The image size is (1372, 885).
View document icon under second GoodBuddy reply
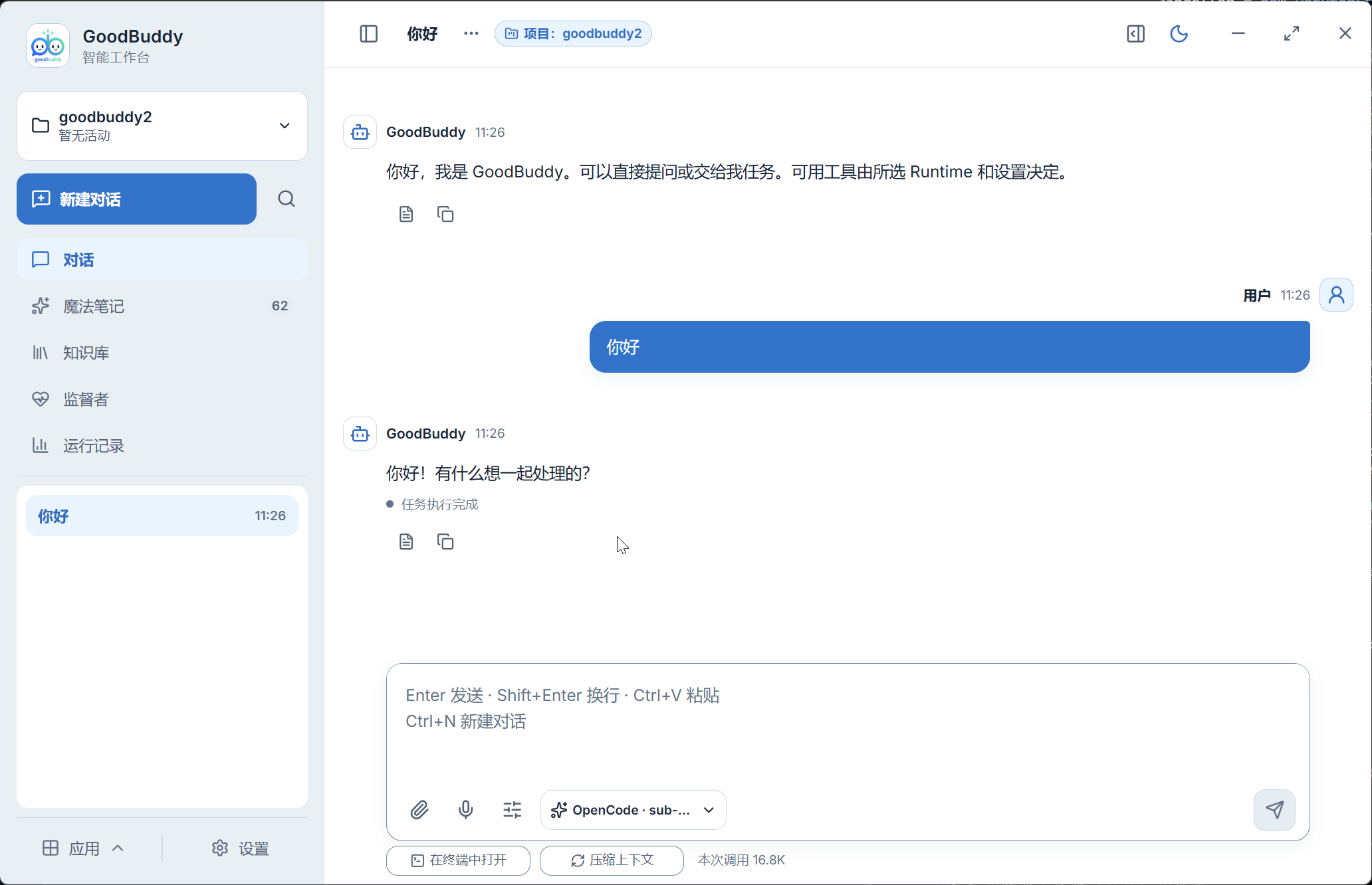[x=406, y=542]
